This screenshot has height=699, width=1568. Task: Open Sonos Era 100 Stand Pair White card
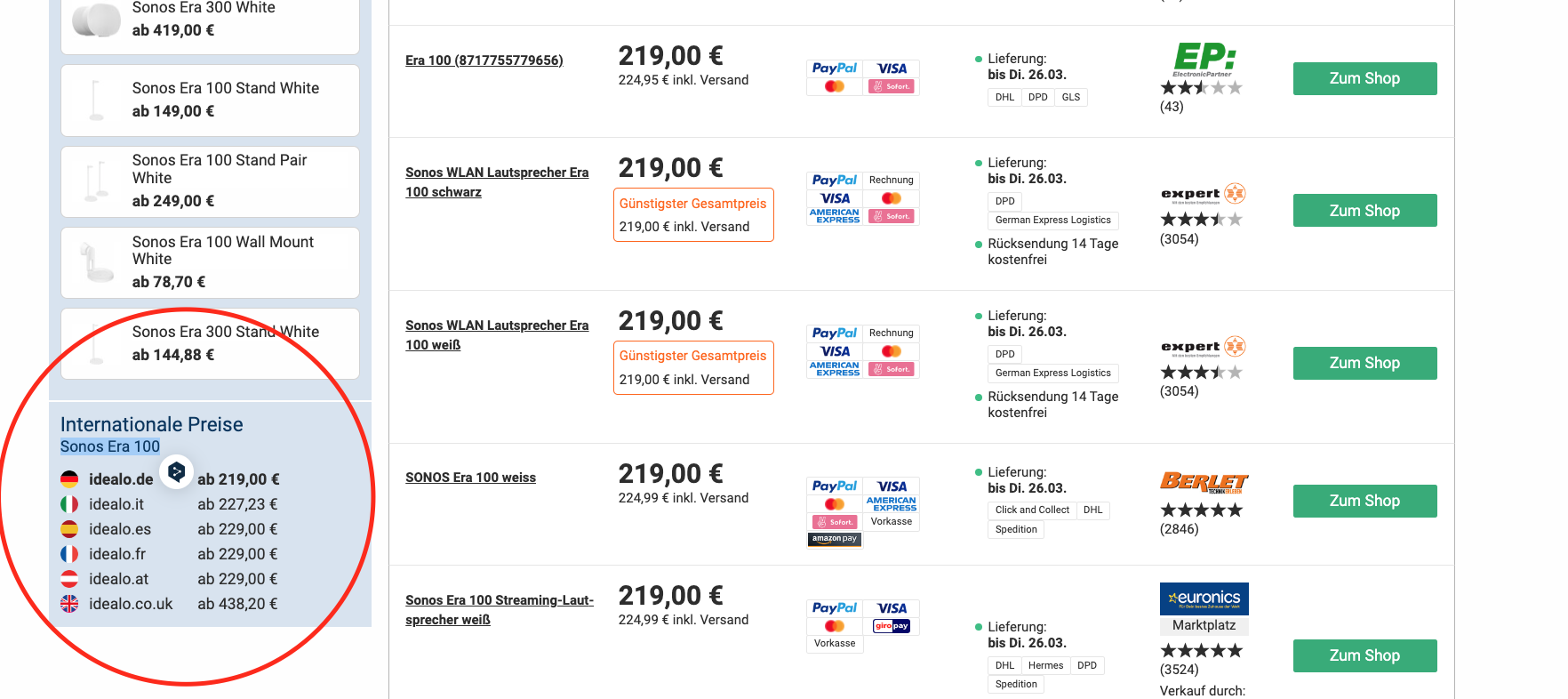(x=211, y=181)
